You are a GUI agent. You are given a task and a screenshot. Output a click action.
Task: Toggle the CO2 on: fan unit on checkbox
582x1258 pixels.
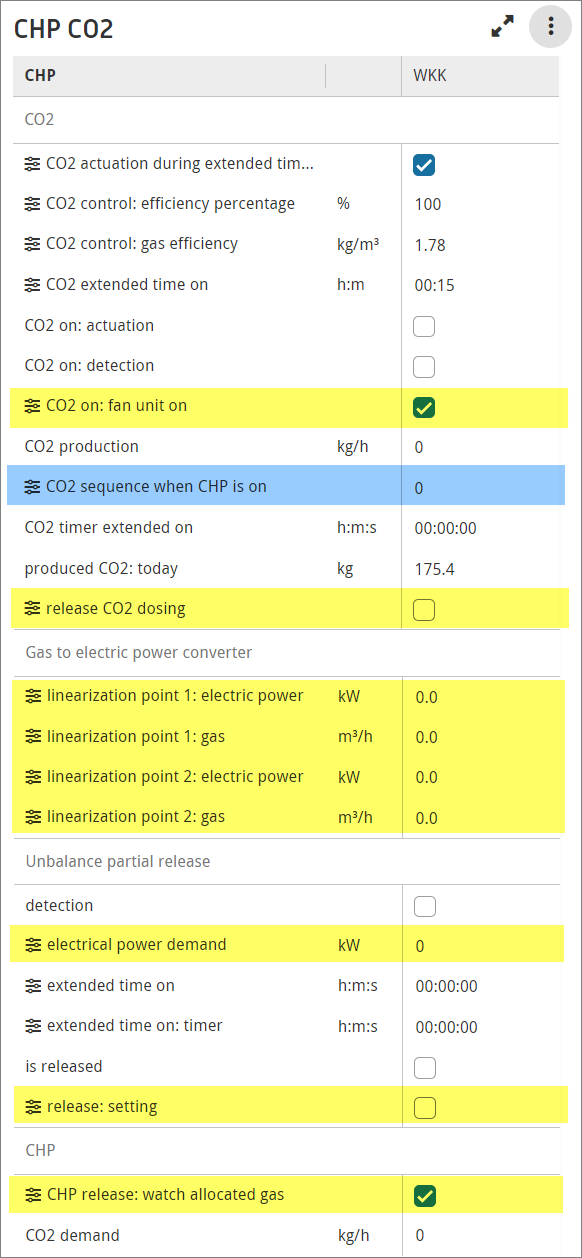click(424, 407)
